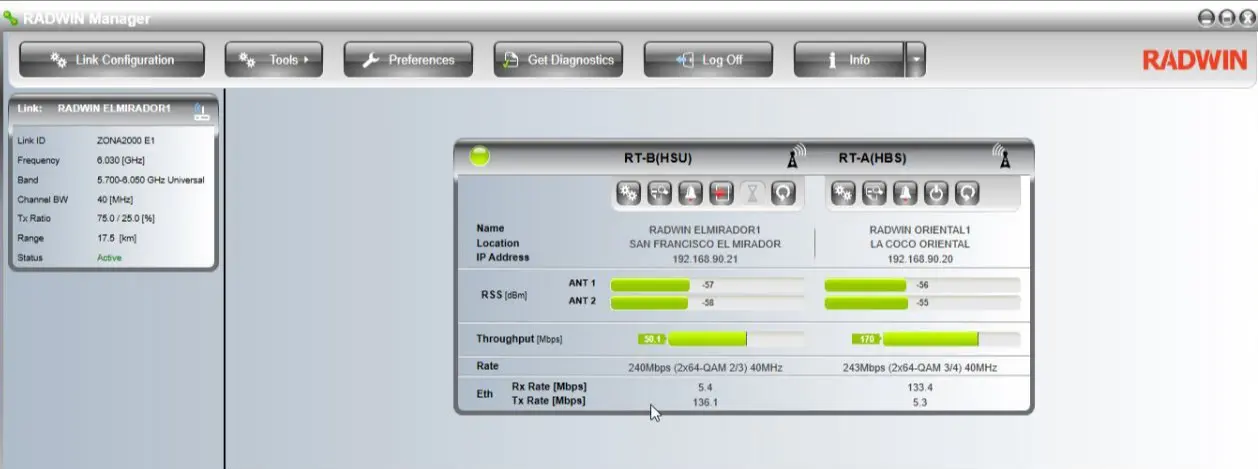This screenshot has width=1258, height=469.
Task: Open the Link Configuration button
Action: click(x=112, y=60)
